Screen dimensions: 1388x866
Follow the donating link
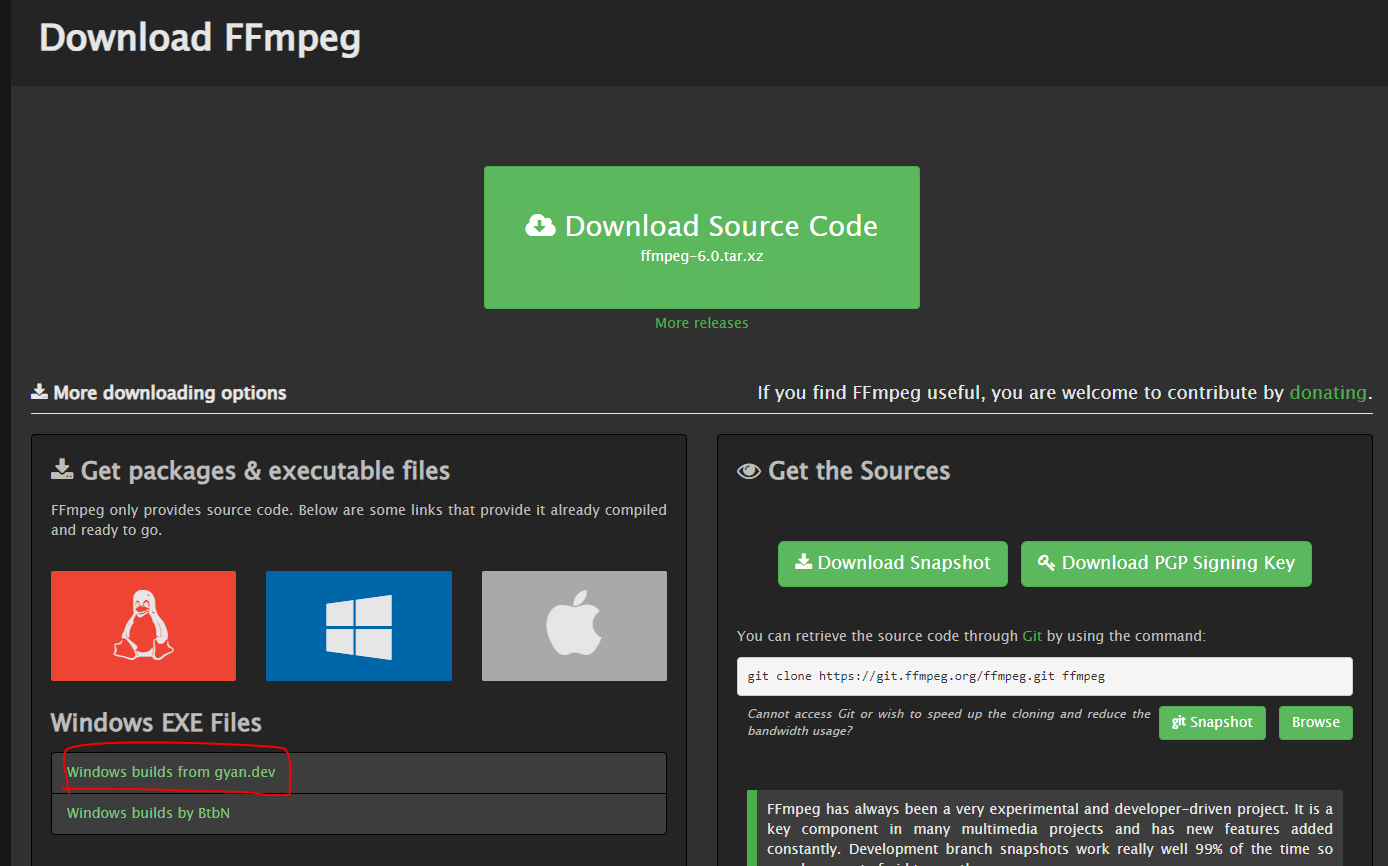point(1328,392)
